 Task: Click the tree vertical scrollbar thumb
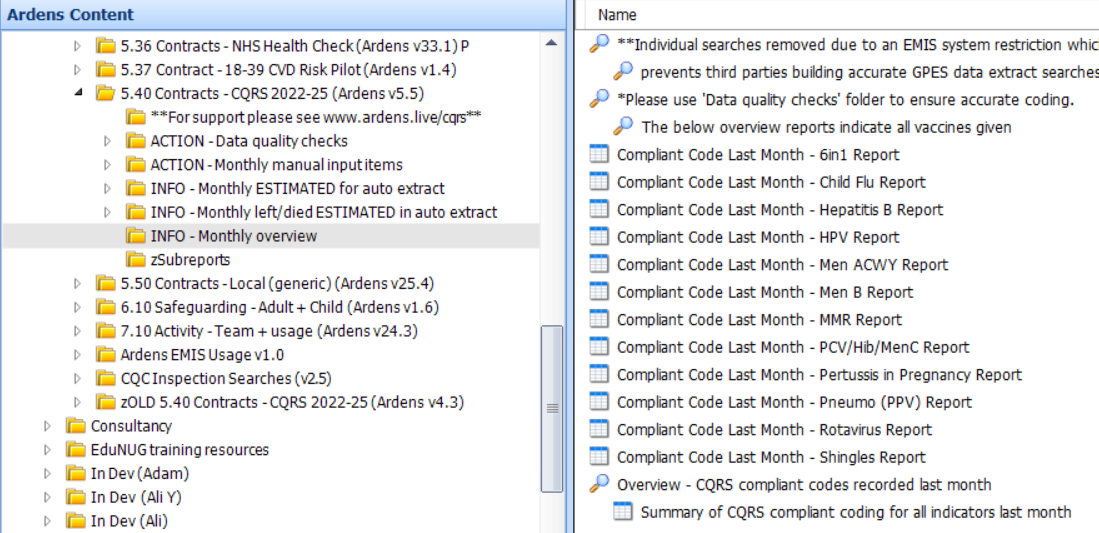[552, 409]
